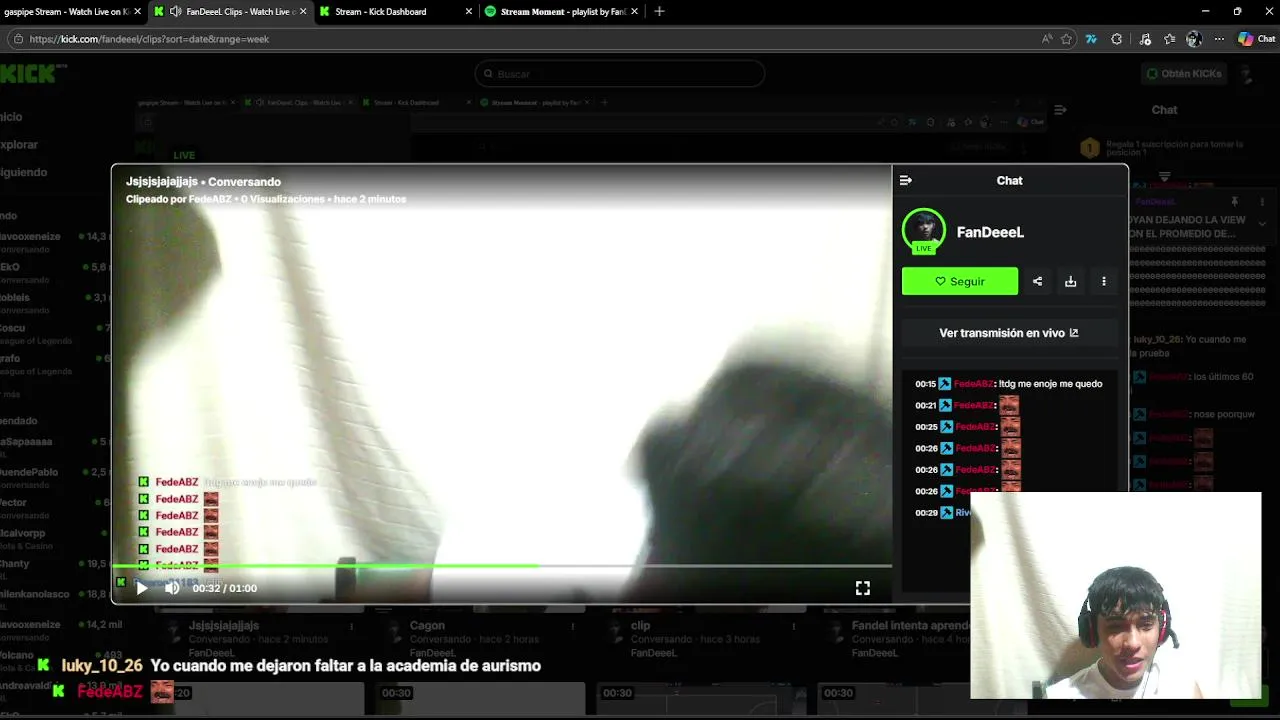Open the clip's three-dot options menu
This screenshot has height=720, width=1280.
pyautogui.click(x=1103, y=281)
